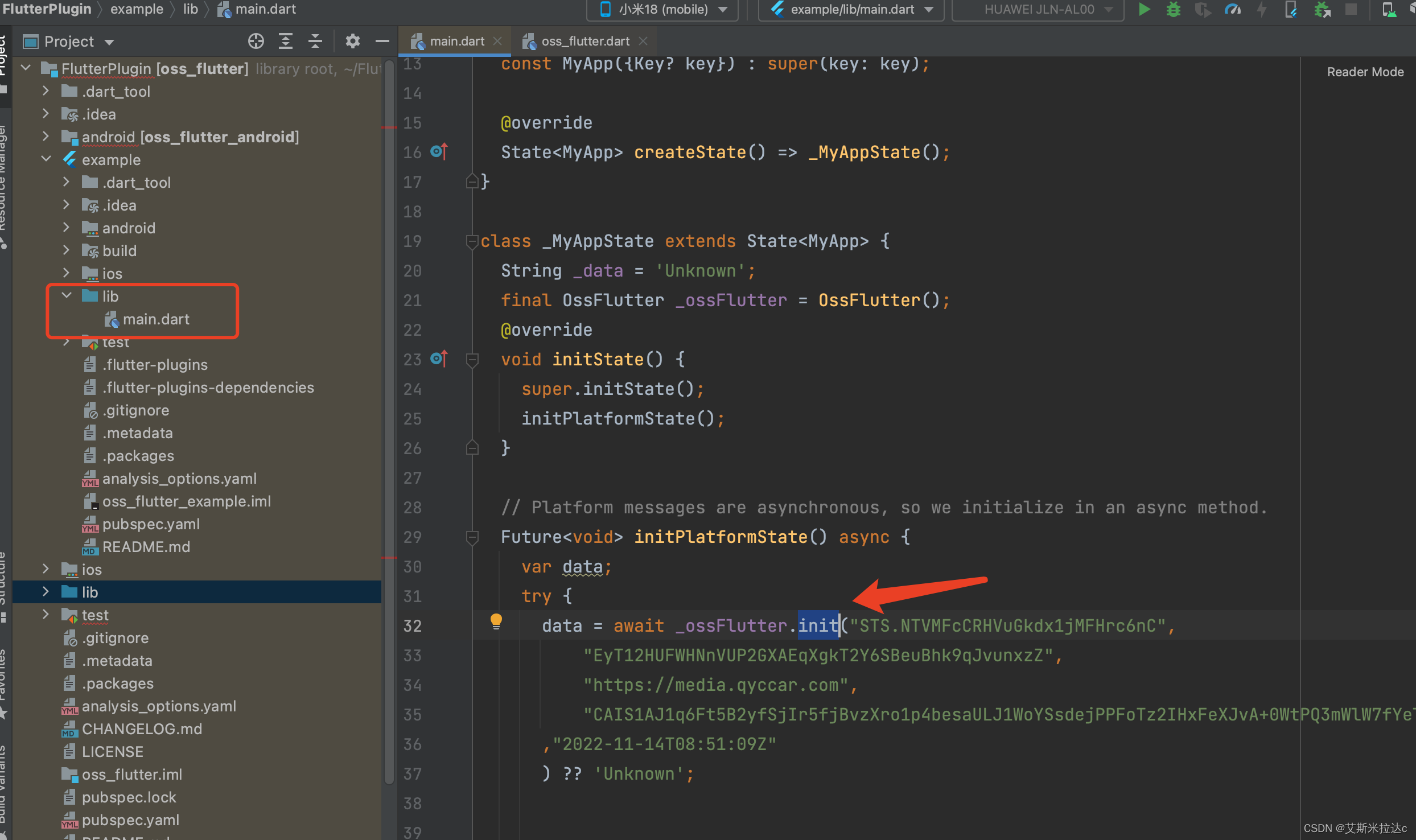Screen dimensions: 1416x840
Task: Click Expand All in Project panel toolbar
Action: [285, 41]
